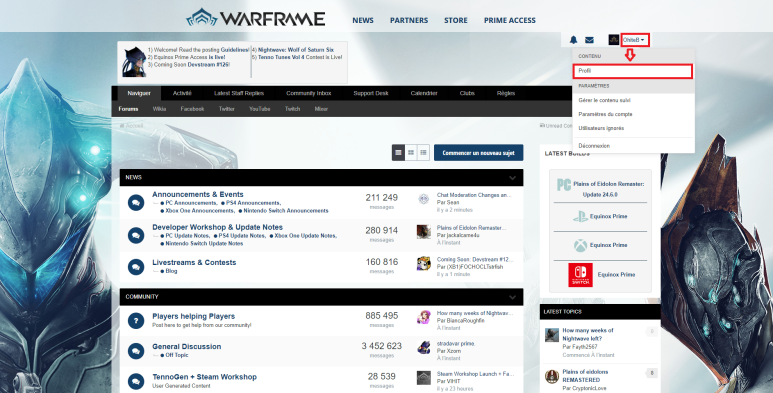This screenshot has width=773, height=393.
Task: Click the user avatar thumbnail
Action: coord(613,40)
